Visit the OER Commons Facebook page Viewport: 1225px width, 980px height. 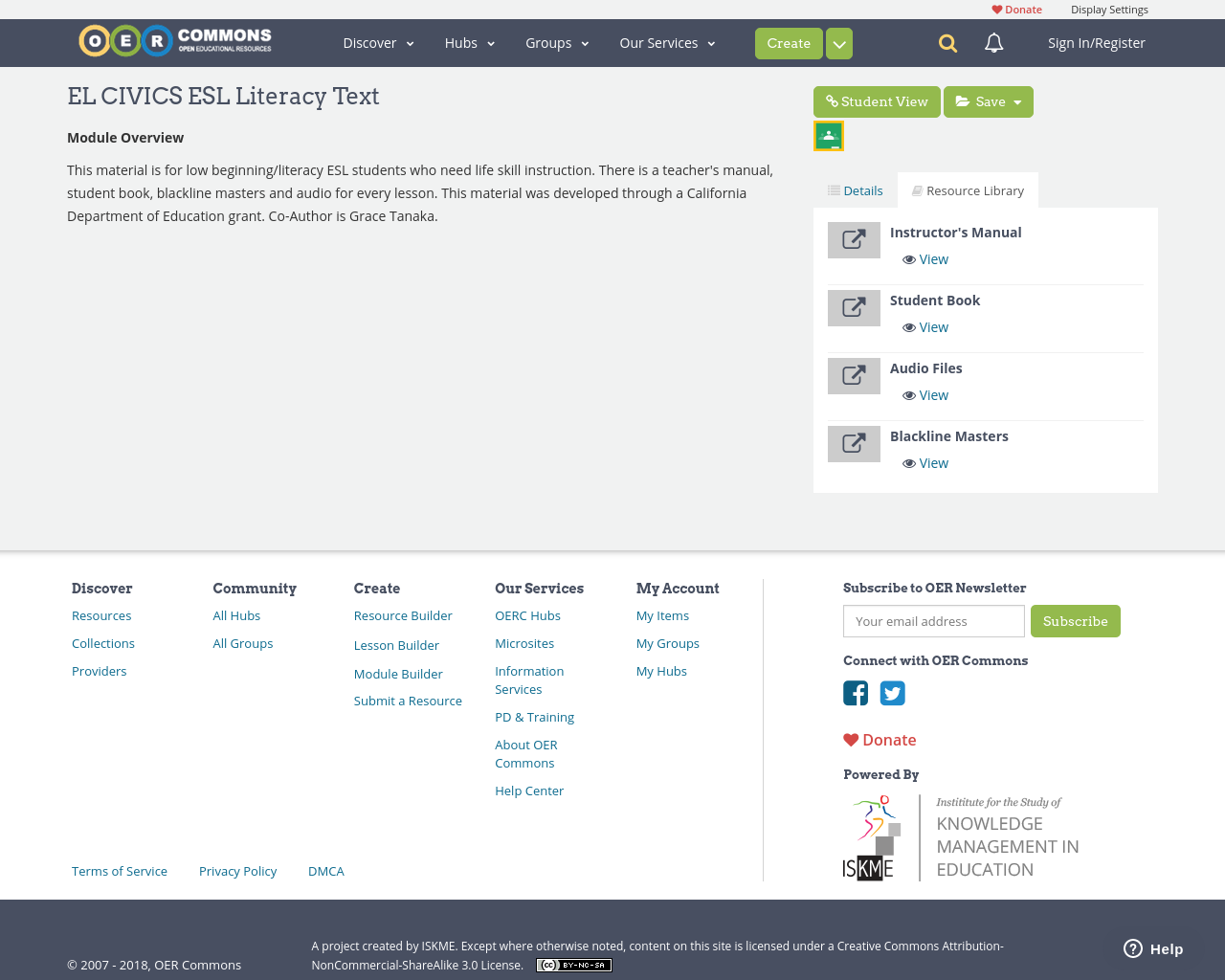[856, 693]
